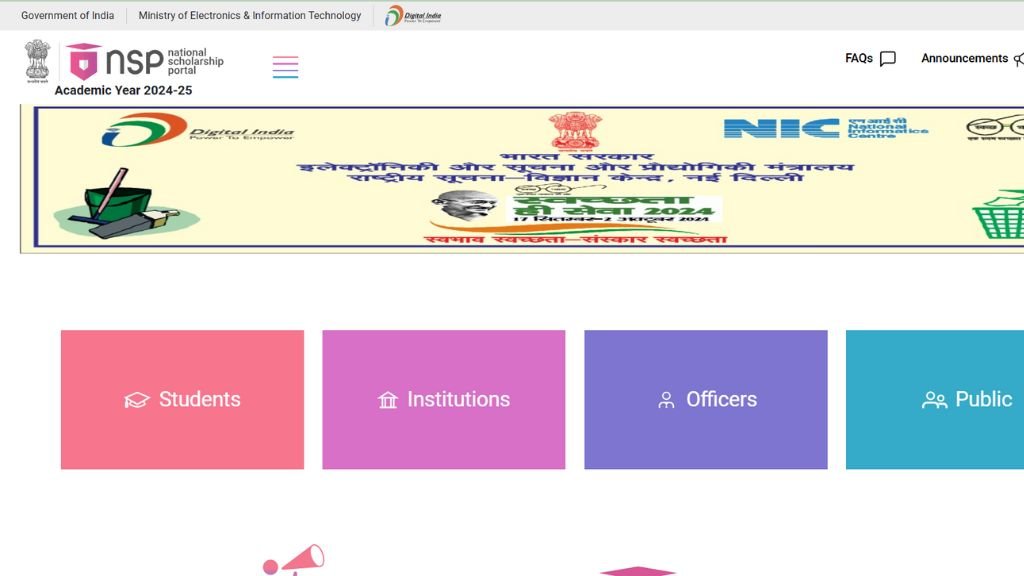
Task: Click the FAQs speech bubble icon
Action: pos(888,59)
